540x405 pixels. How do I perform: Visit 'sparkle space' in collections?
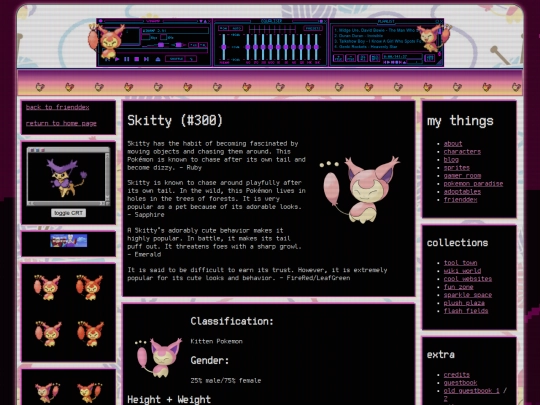[x=468, y=295]
